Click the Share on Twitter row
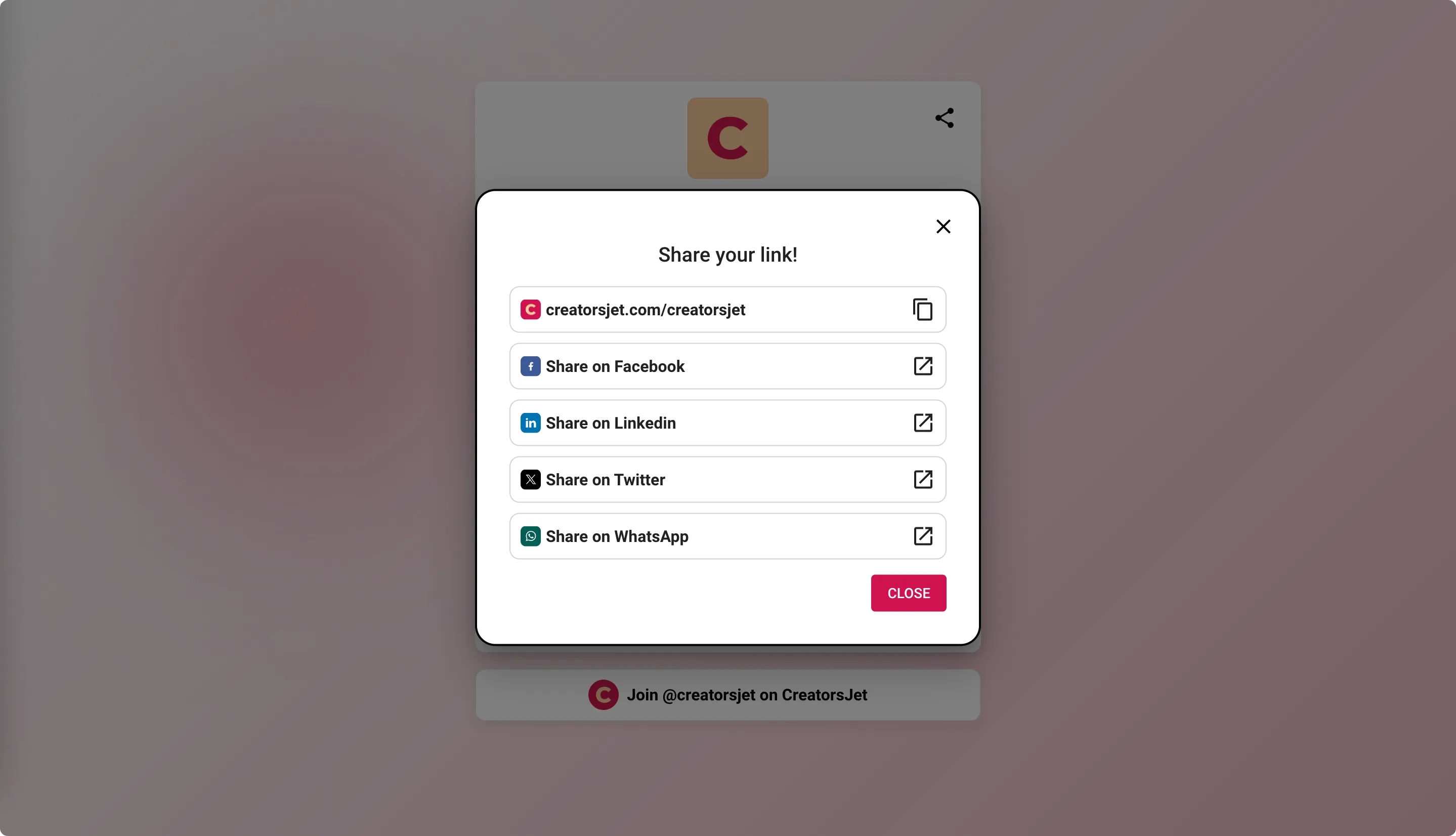This screenshot has width=1456, height=836. [728, 479]
